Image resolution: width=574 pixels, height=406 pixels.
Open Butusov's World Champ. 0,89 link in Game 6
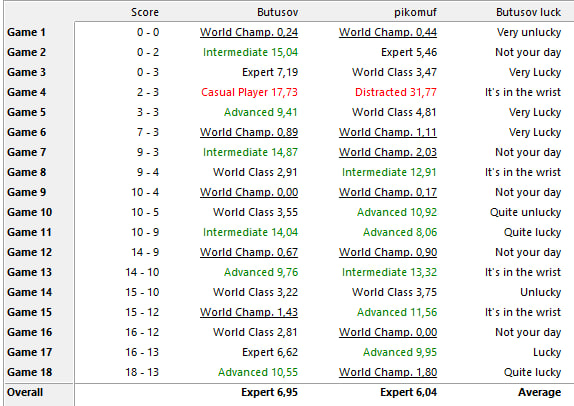click(249, 132)
